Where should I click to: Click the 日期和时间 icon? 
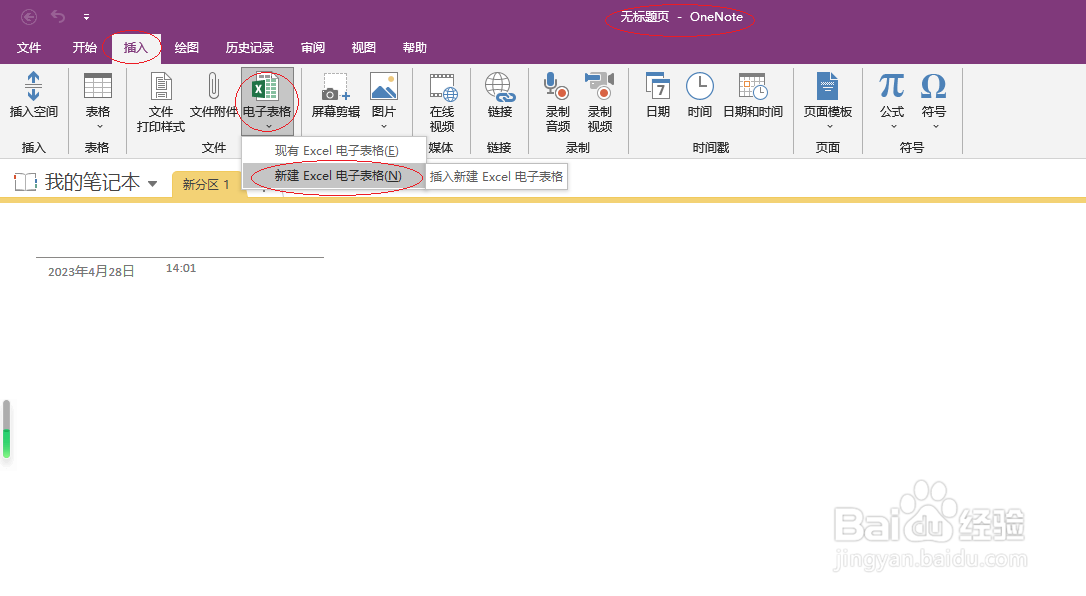pos(752,87)
